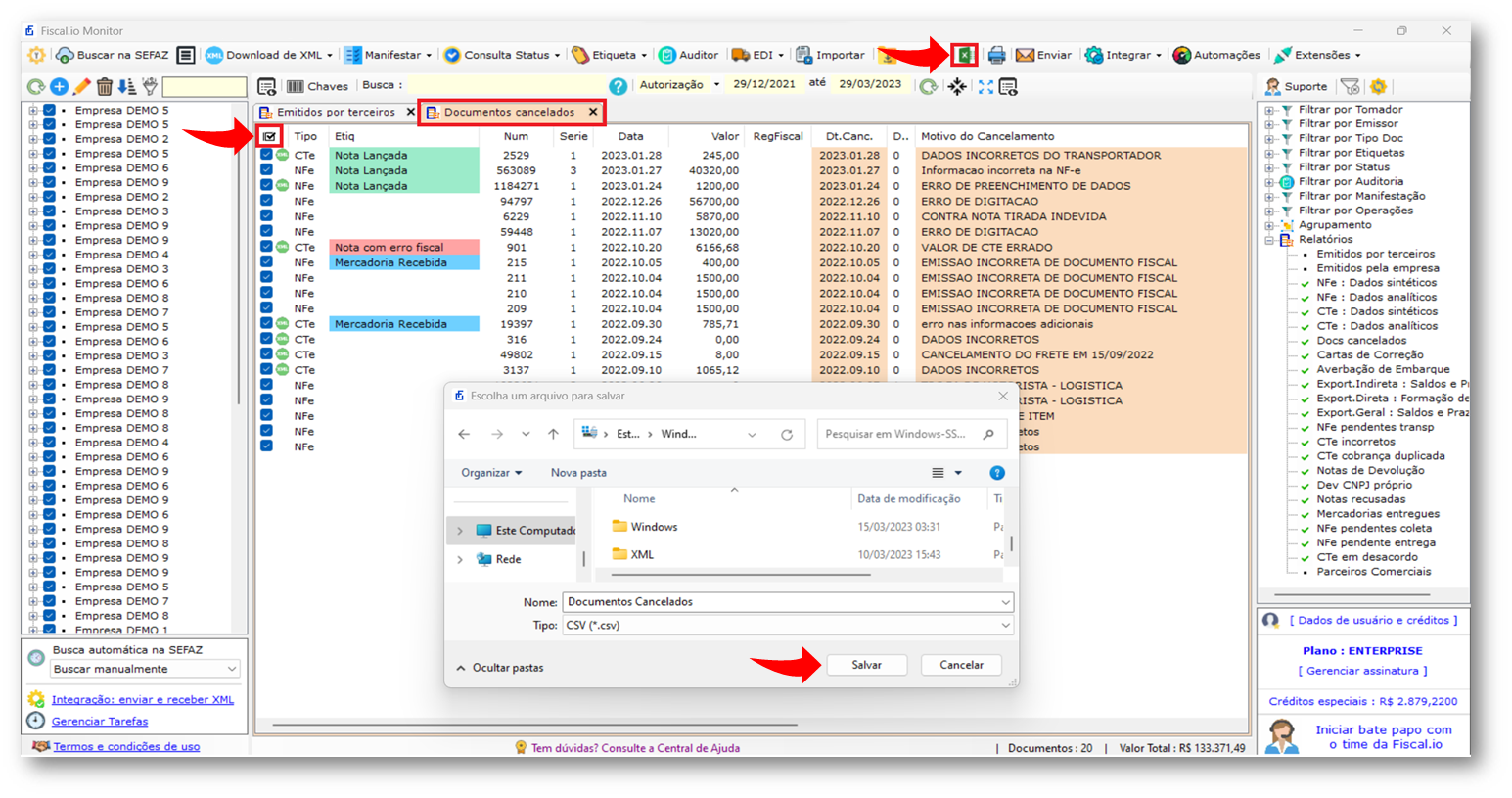Toggle checkbox for document number 59448
Viewport: 1512px width, 798px height.
coord(266,231)
